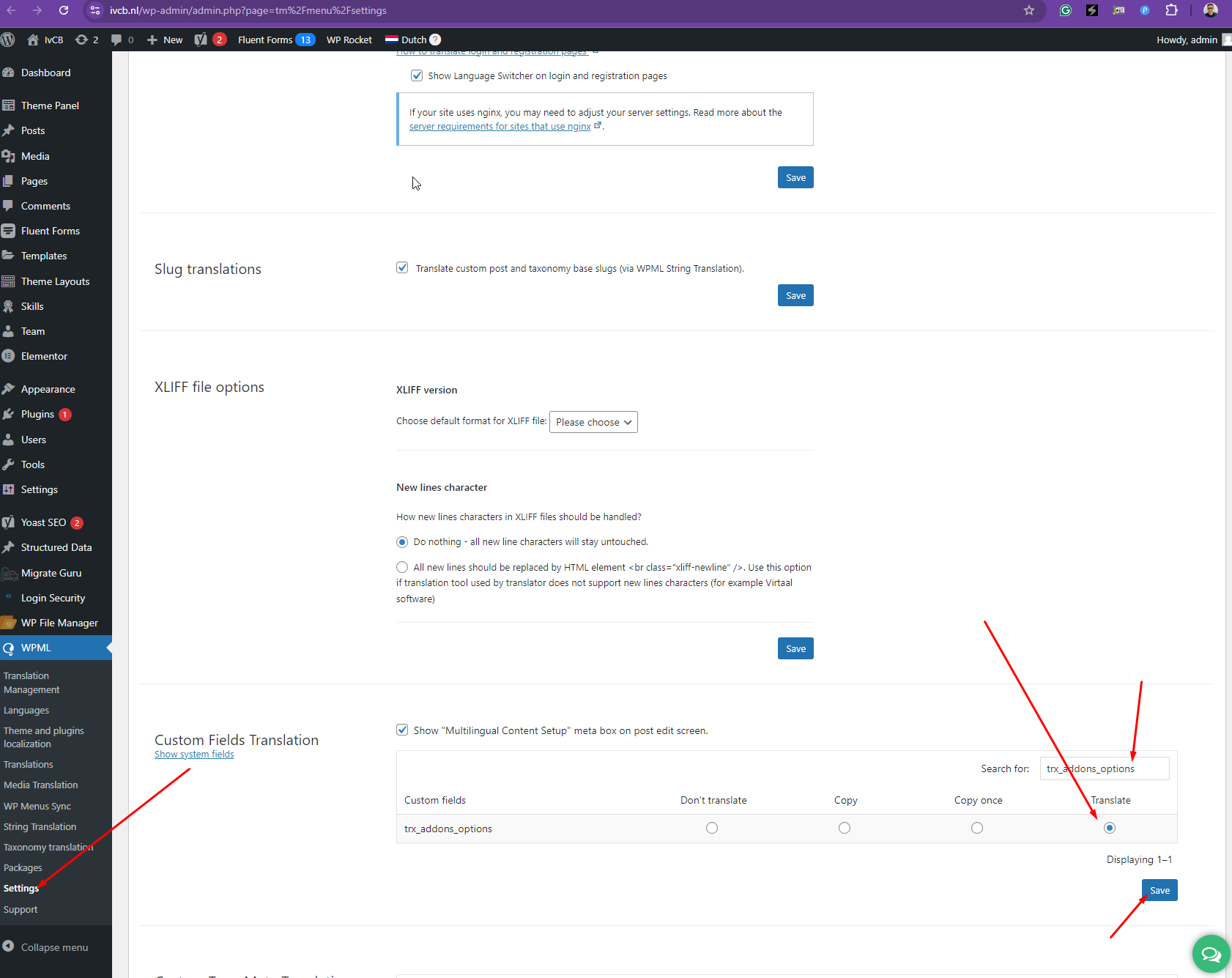Open the Howdy, admin account menu
This screenshot has height=978, width=1232.
click(x=1192, y=40)
